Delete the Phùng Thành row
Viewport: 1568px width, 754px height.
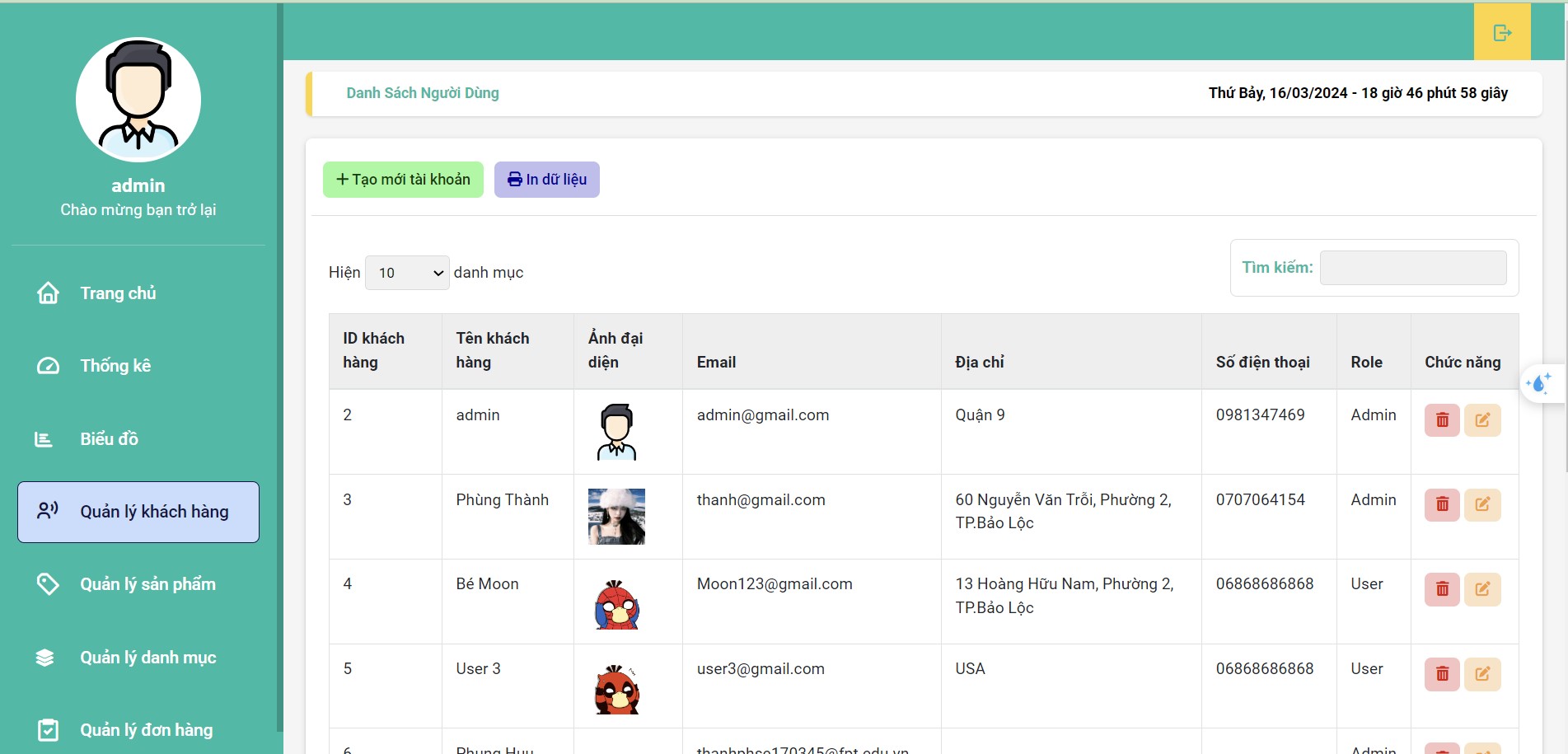[x=1442, y=504]
